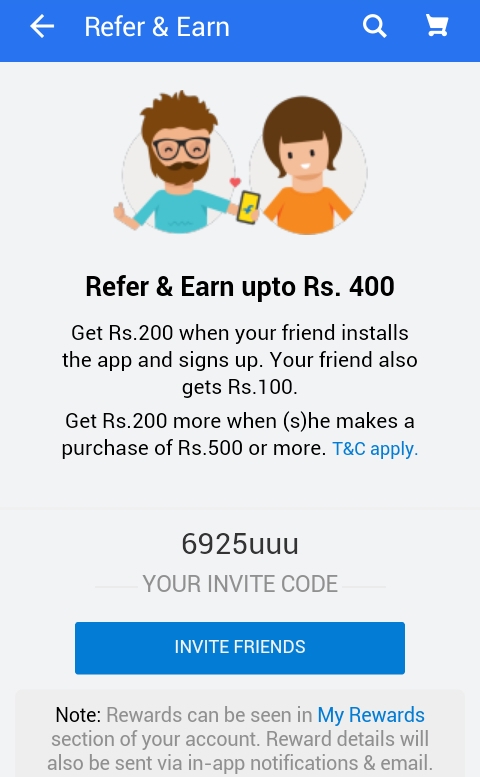Click the 'Get Rs.200 when your friend installs' paragraph
The width and height of the screenshot is (480, 777).
(240, 360)
